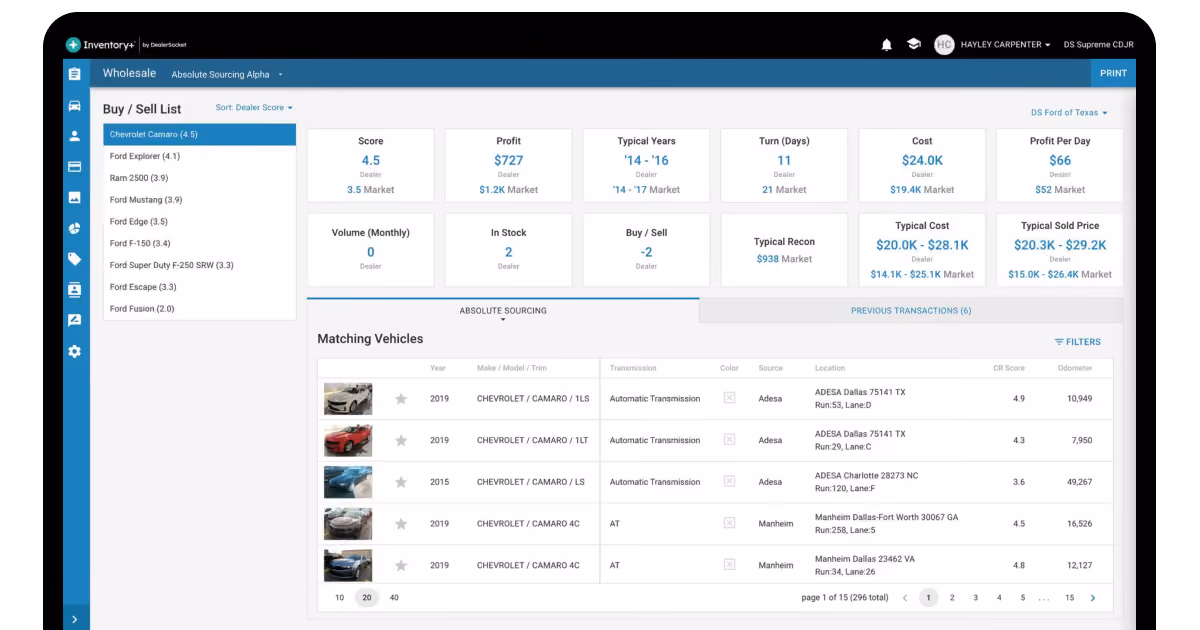Viewport: 1200px width, 630px height.
Task: Open the DS Ford of Texas dropdown
Action: 1069,113
